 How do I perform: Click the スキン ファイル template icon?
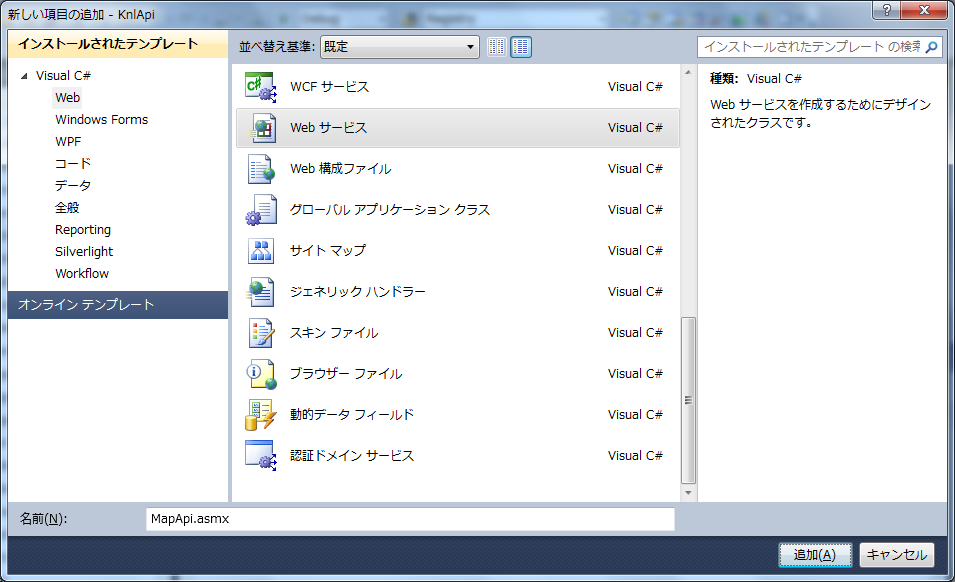pyautogui.click(x=260, y=333)
